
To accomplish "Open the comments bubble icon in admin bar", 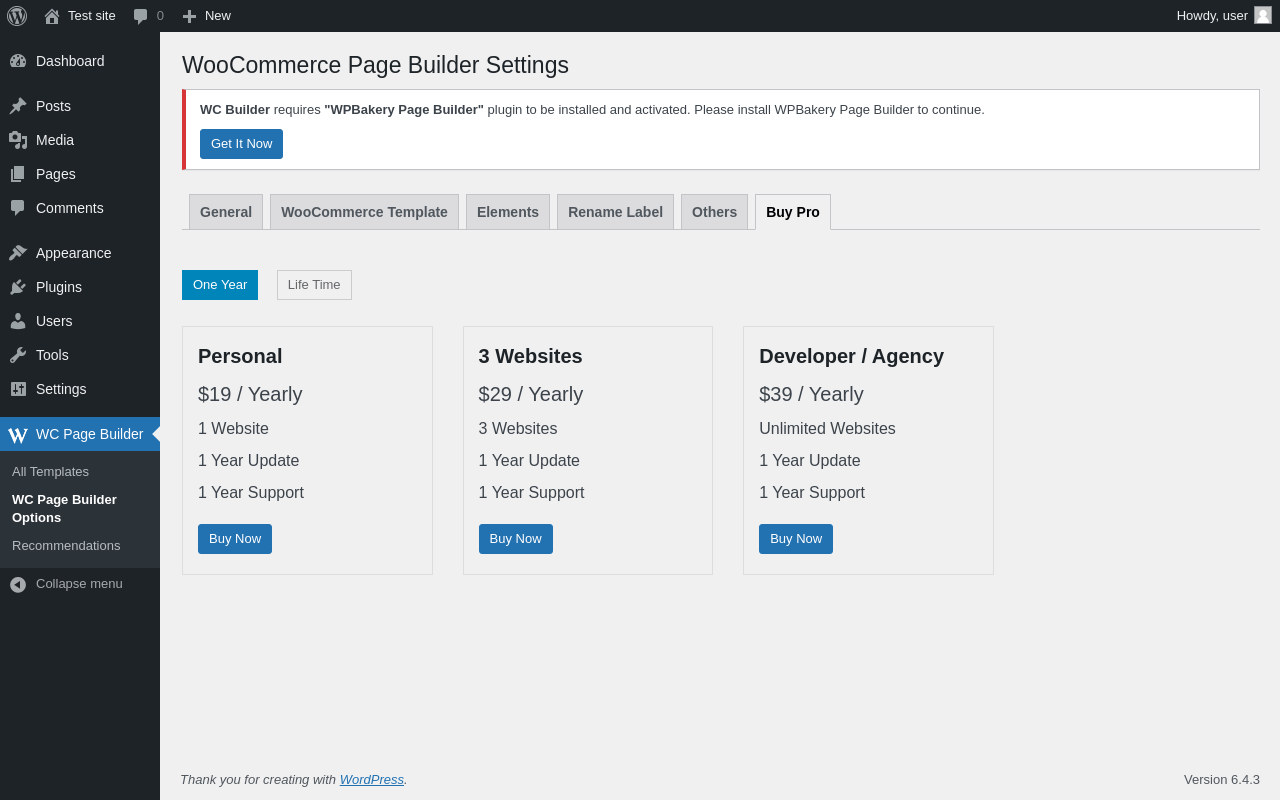I will click(x=141, y=16).
